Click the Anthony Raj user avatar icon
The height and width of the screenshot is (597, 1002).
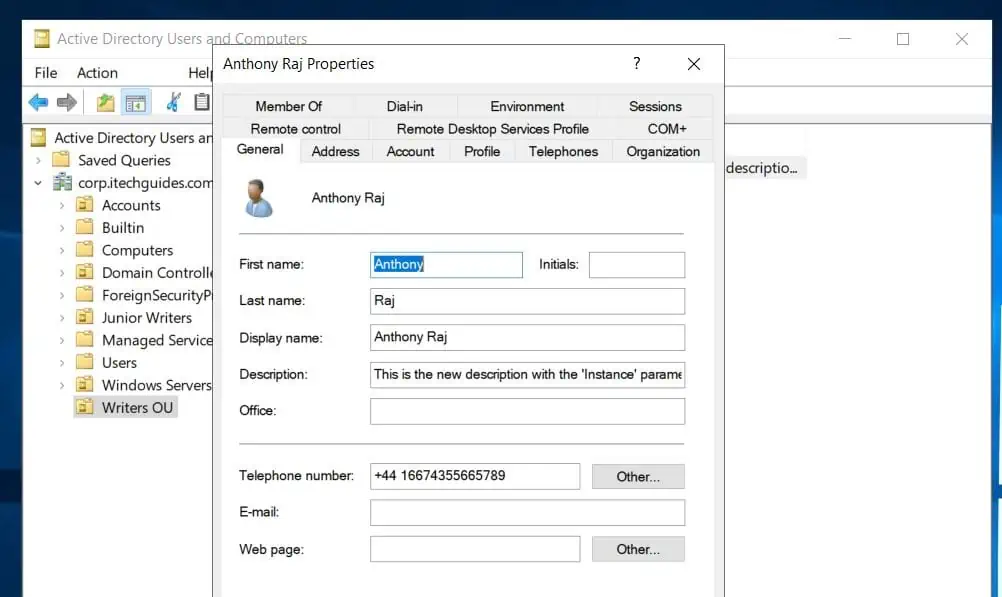[x=259, y=198]
